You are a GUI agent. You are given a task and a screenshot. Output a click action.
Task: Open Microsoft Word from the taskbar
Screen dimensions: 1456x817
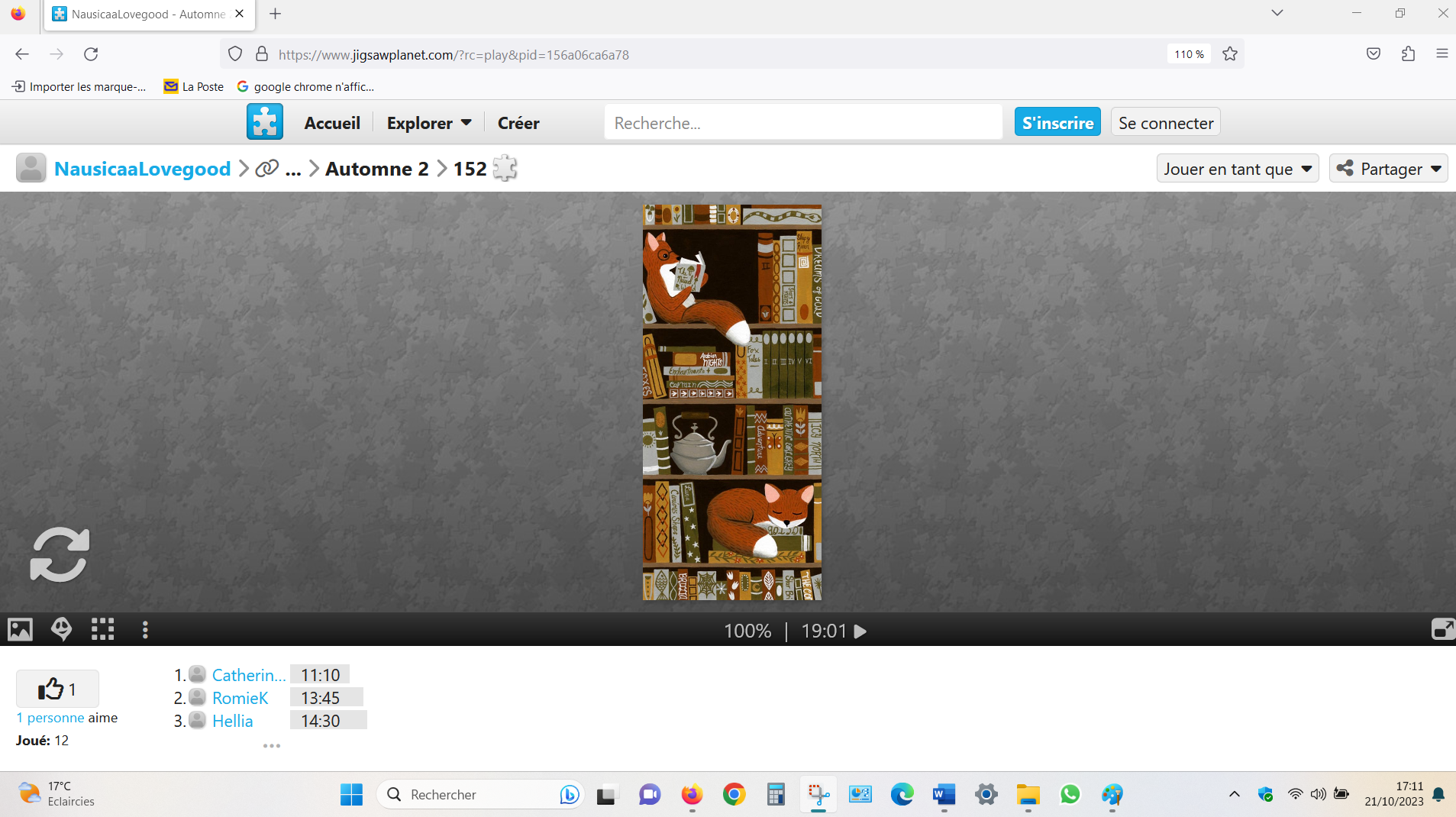coord(944,795)
